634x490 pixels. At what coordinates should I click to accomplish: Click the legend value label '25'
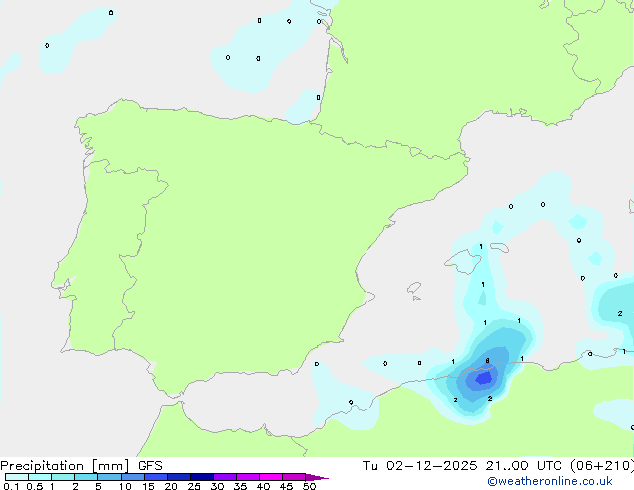click(194, 486)
